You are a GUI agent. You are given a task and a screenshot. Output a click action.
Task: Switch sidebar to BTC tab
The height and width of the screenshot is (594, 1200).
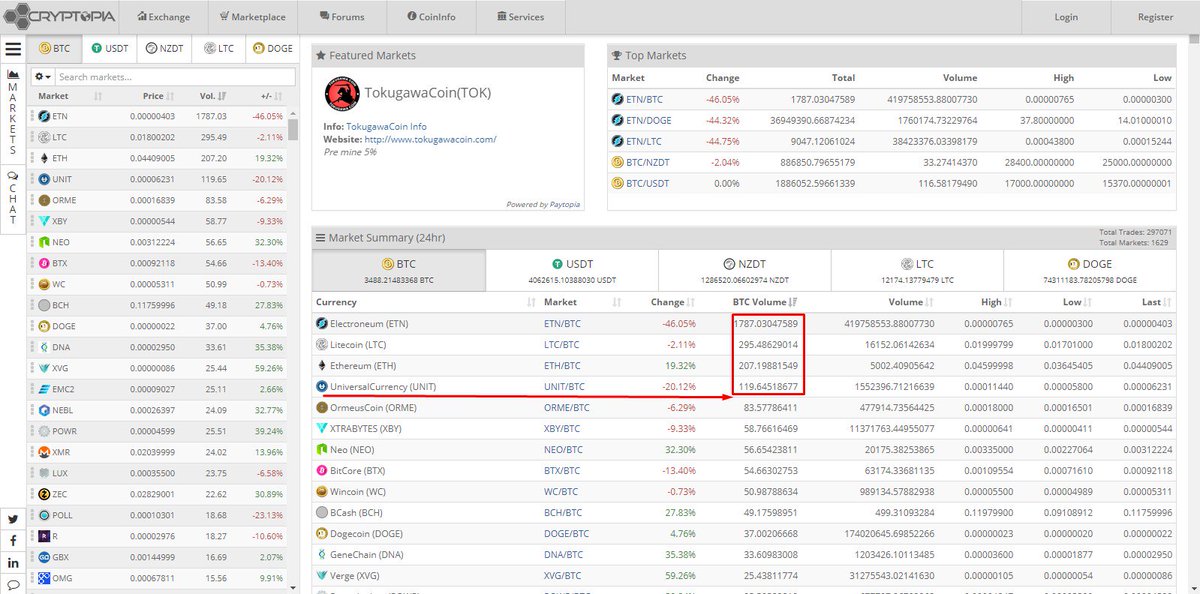(x=55, y=48)
